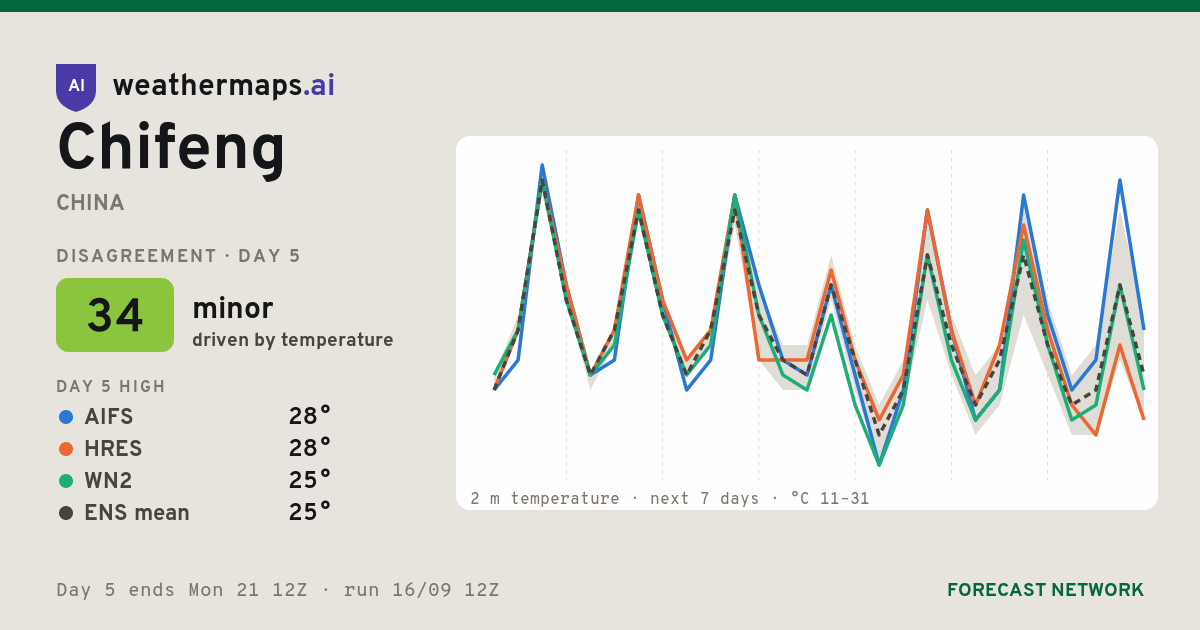Click the minor disagreement label
This screenshot has height=630, width=1200.
232,308
